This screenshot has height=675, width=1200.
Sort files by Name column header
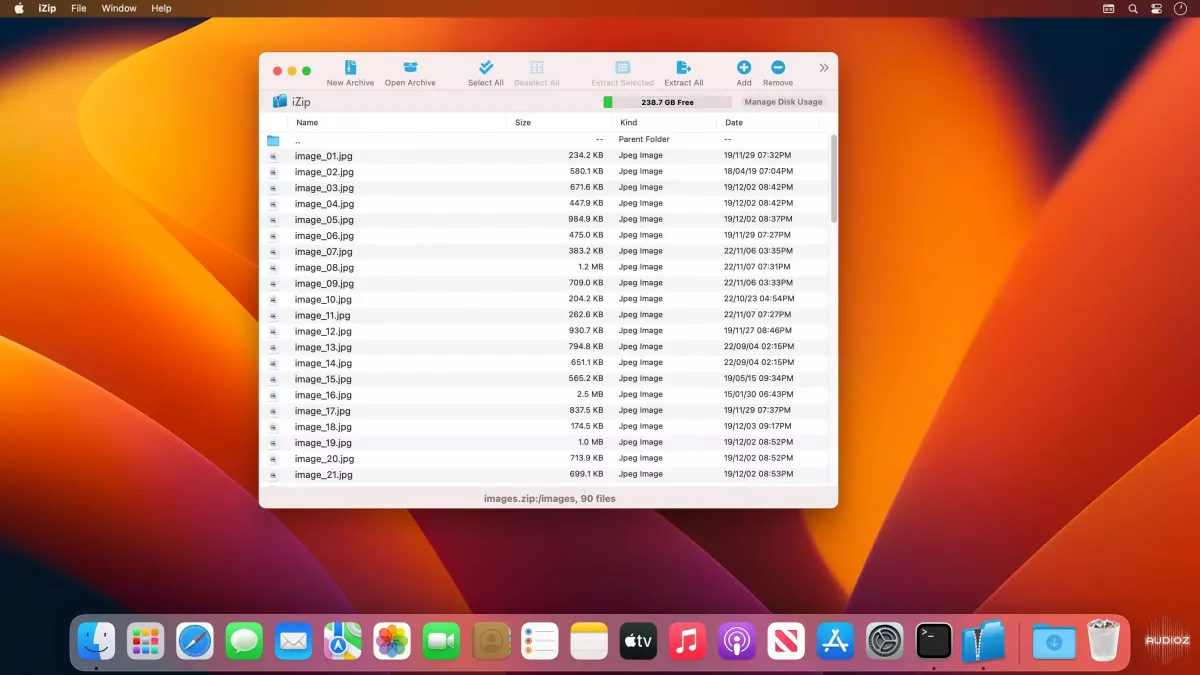307,123
